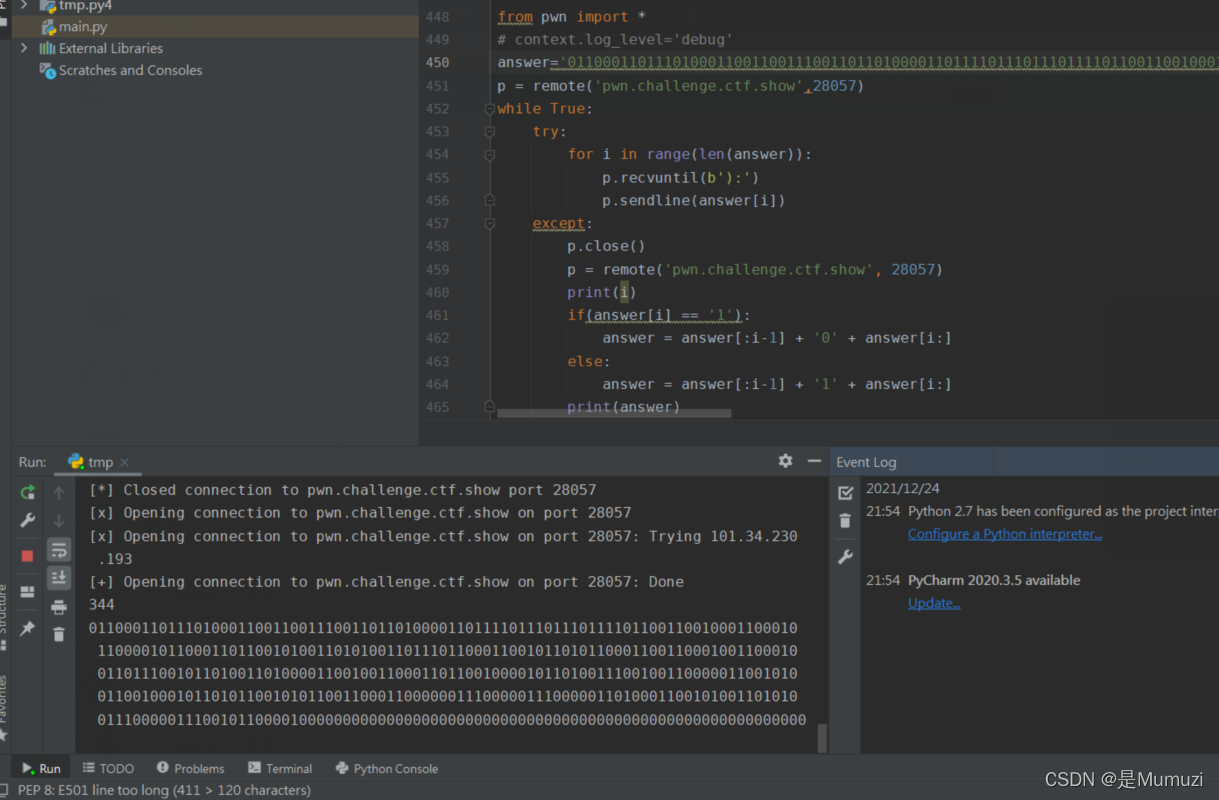Click editor horizontal scrollbar
The width and height of the screenshot is (1219, 800).
tap(614, 413)
